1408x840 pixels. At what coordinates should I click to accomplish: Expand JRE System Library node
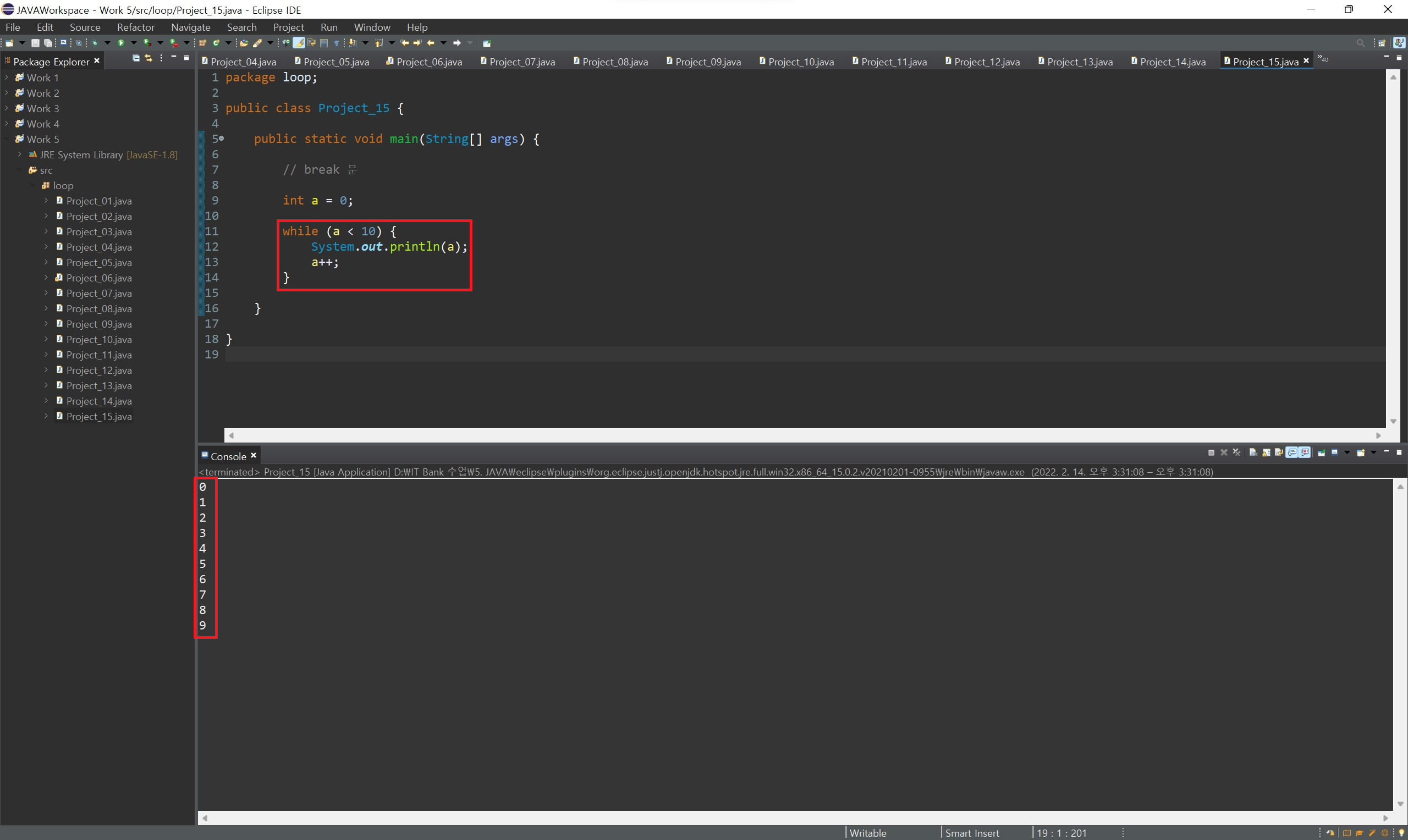click(20, 154)
